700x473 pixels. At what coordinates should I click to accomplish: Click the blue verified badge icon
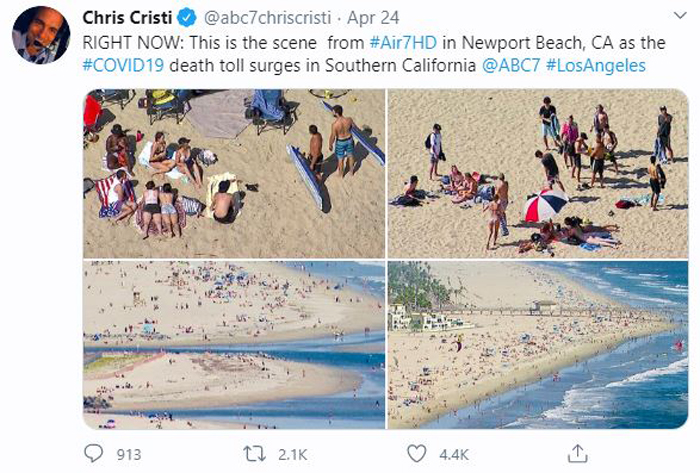point(187,18)
